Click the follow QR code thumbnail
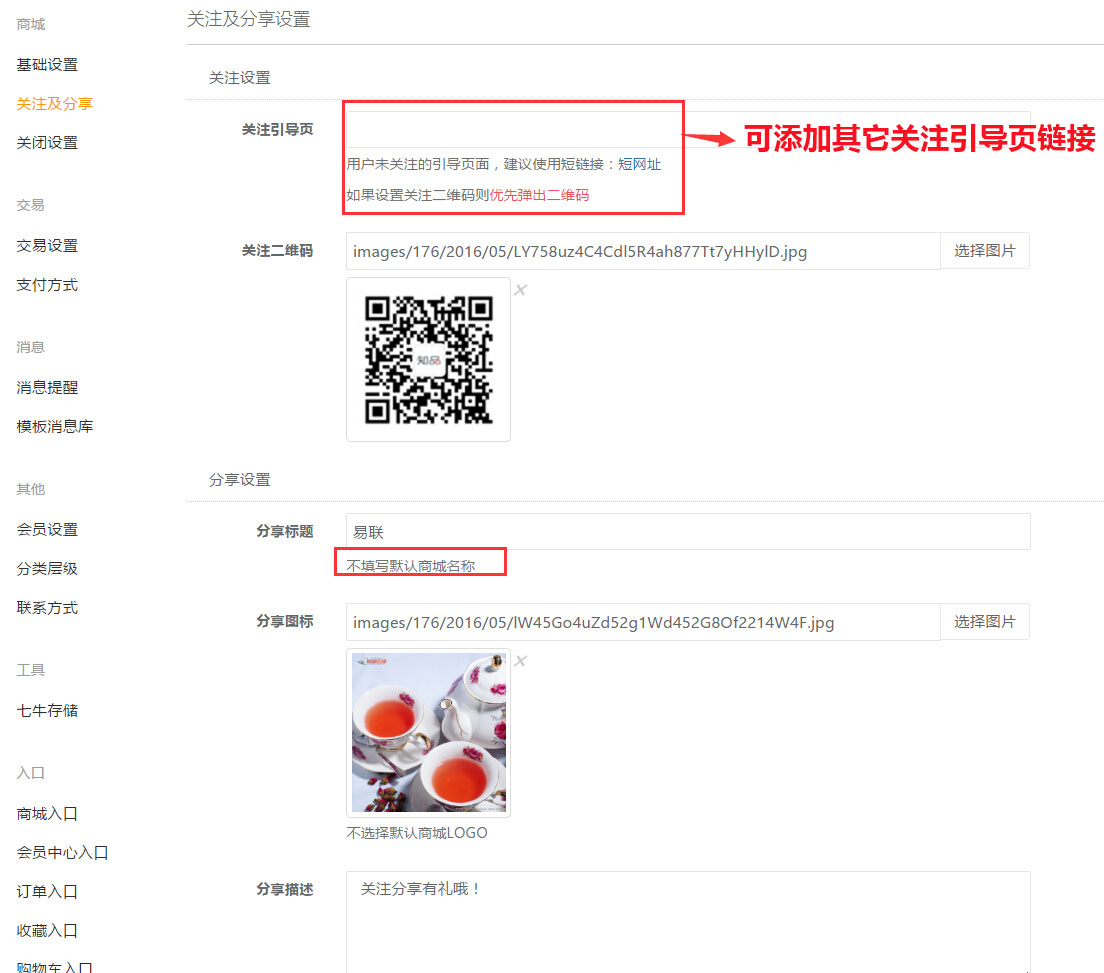The height and width of the screenshot is (973, 1104). tap(428, 359)
